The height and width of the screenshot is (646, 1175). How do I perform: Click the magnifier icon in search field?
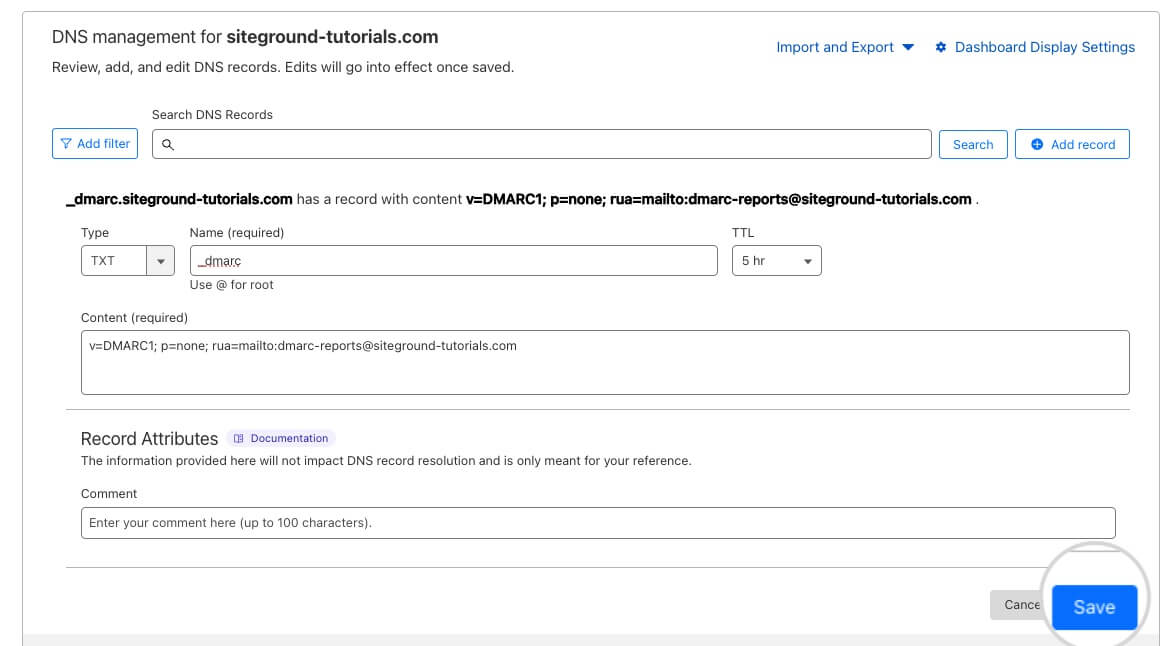coord(168,145)
